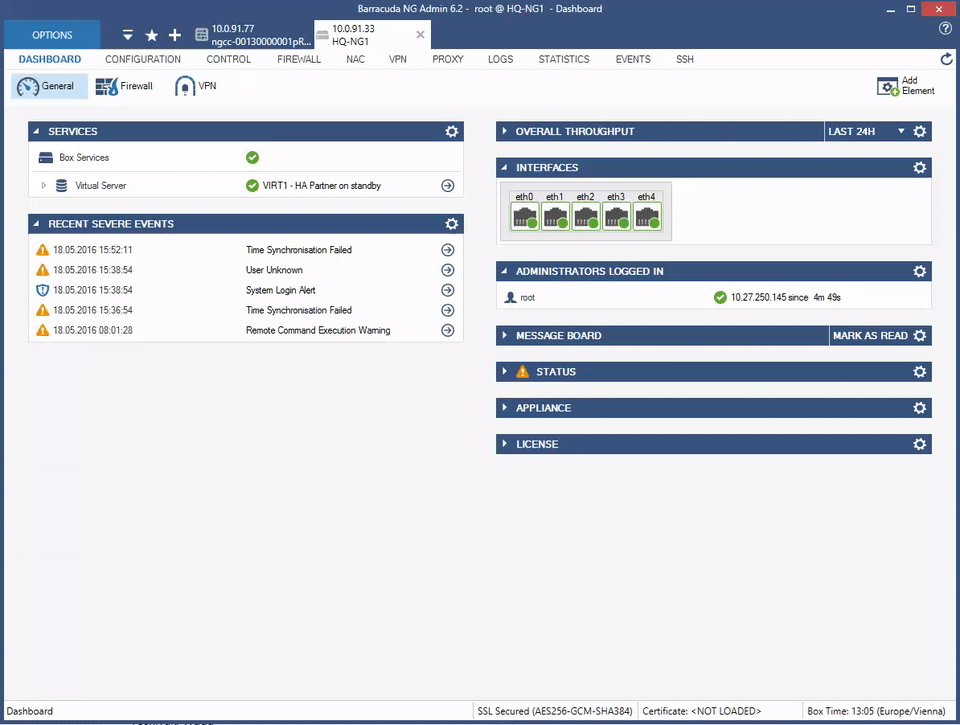Click the Certificate NOT LOADED status entry
Screen dimensions: 960x725
[702, 711]
